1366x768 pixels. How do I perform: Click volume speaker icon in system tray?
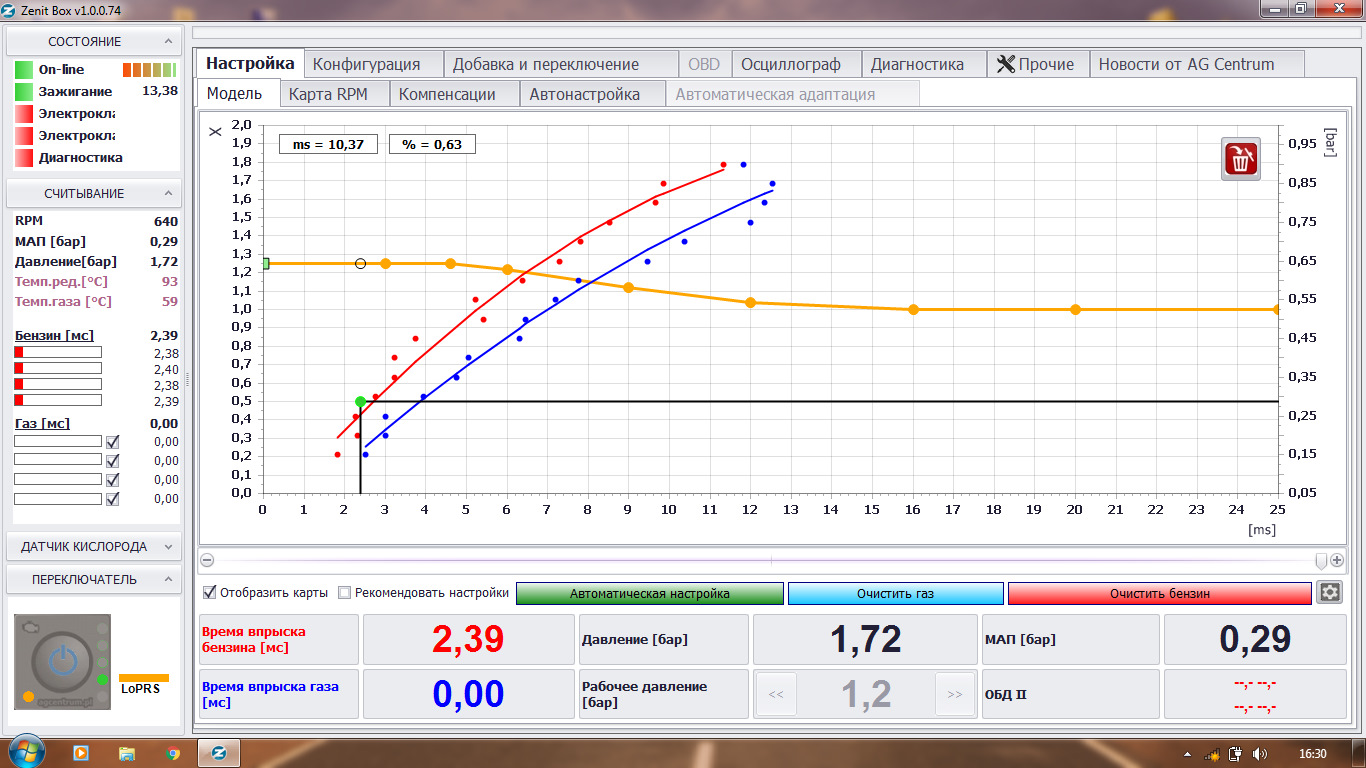point(1259,753)
